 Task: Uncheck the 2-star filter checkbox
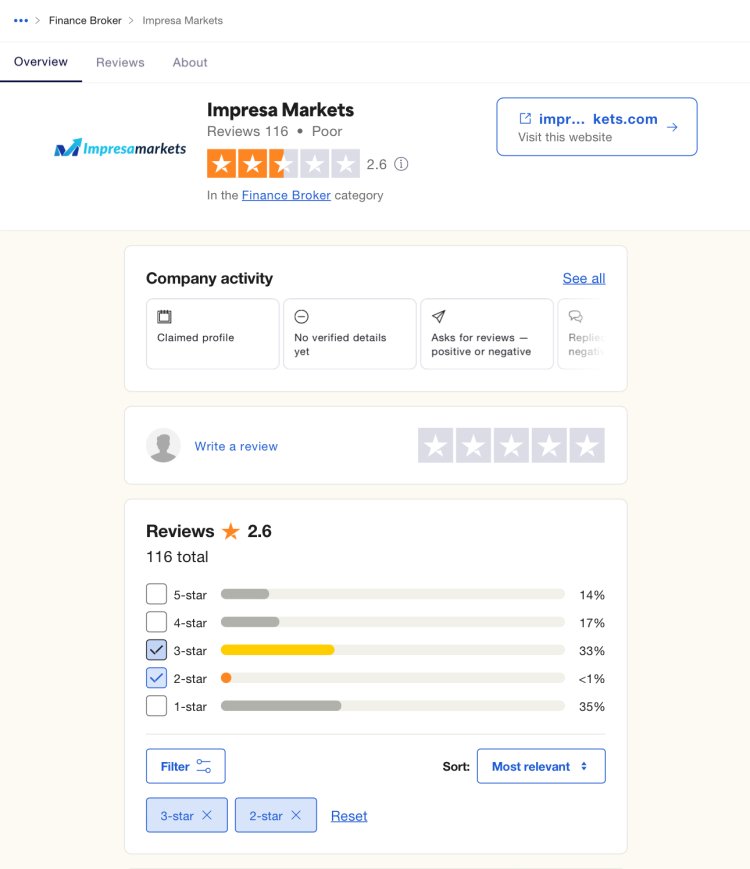156,678
